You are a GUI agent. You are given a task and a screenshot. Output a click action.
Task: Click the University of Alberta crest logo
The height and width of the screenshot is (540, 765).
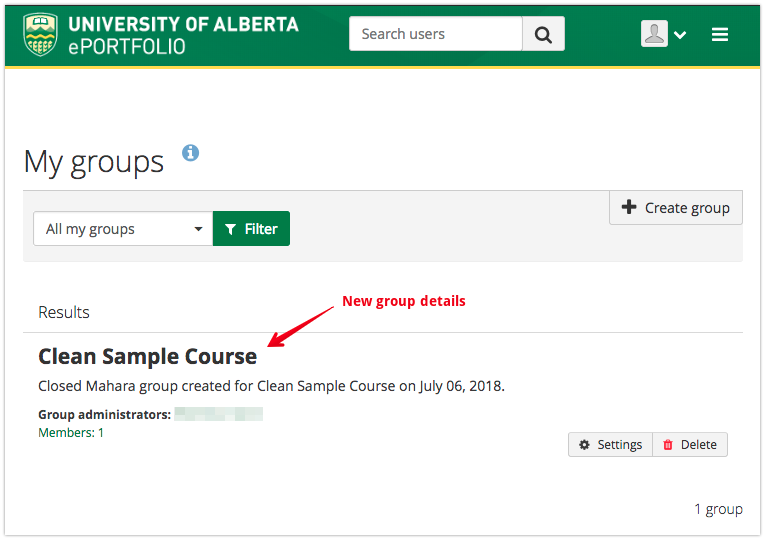[40, 34]
